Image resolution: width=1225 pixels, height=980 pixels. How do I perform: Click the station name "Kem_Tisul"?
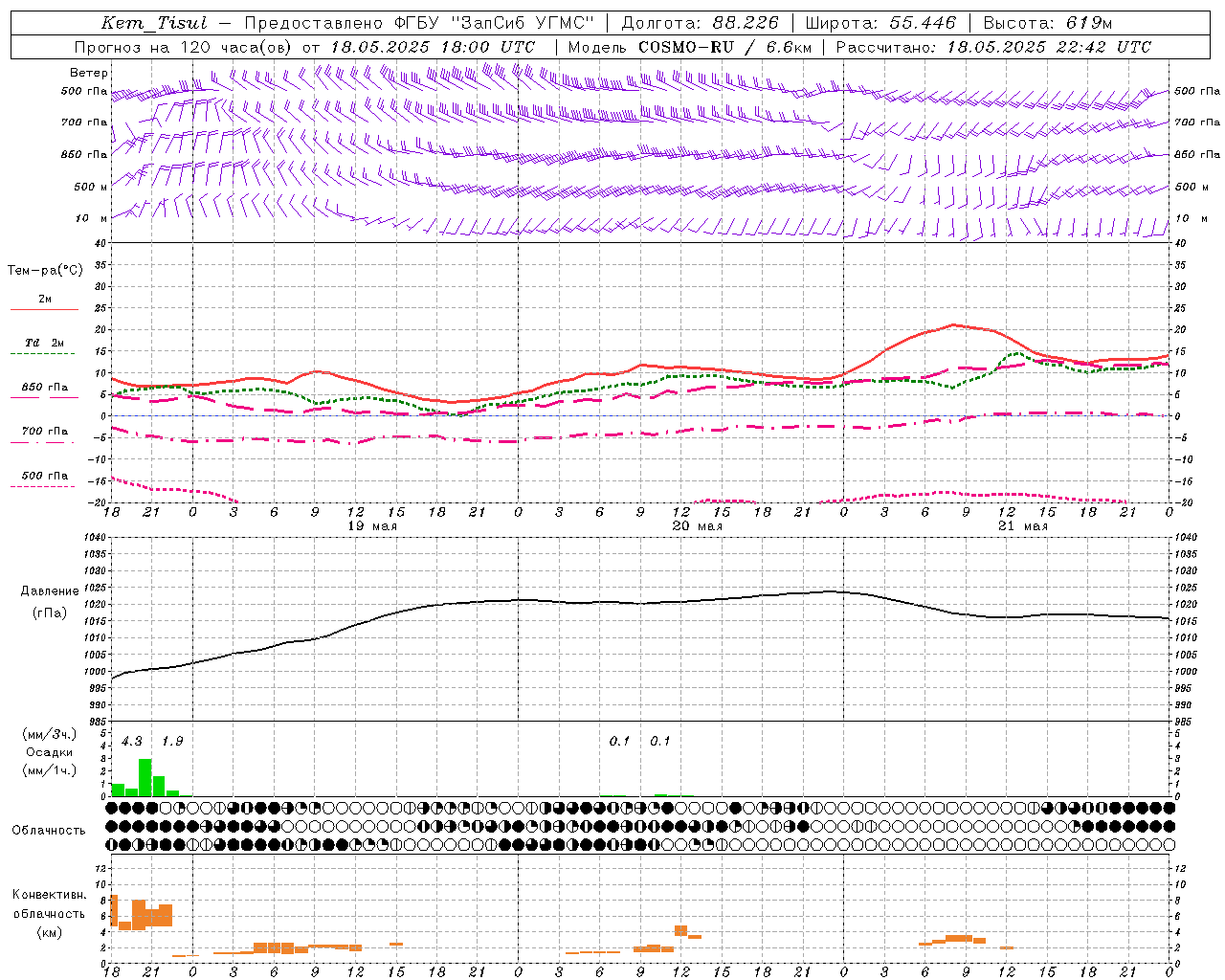point(153,23)
